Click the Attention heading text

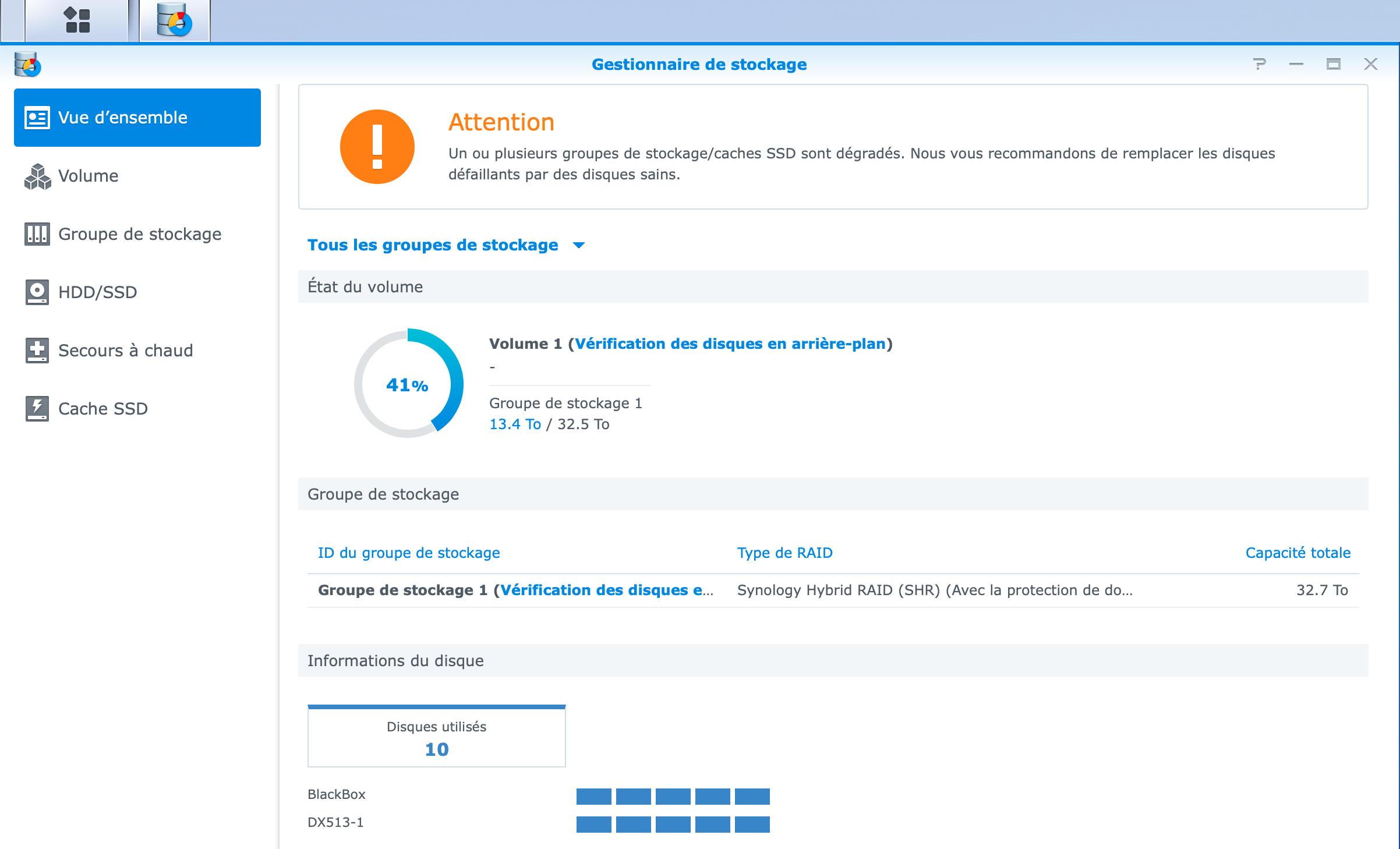pos(501,122)
